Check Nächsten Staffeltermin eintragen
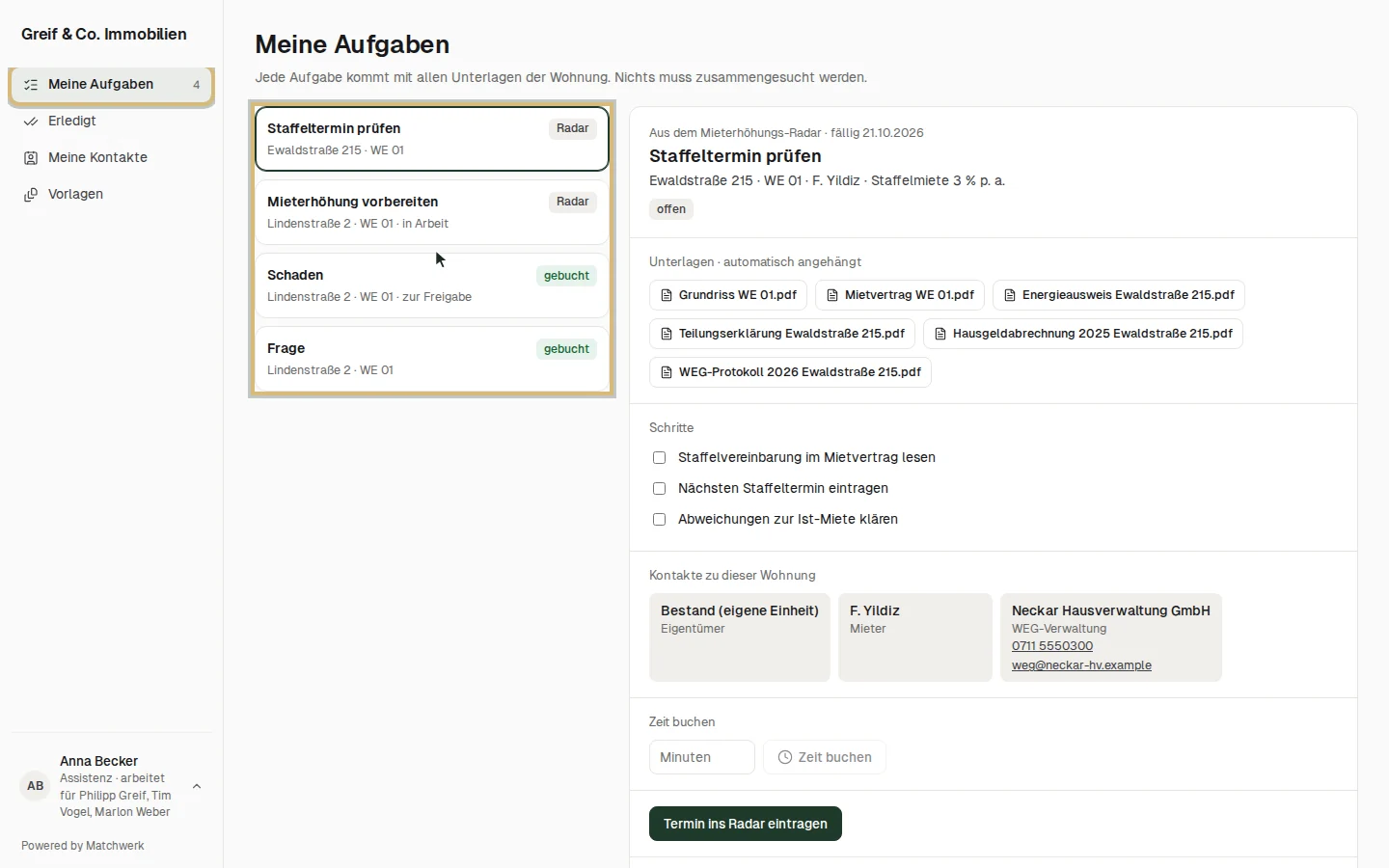 660,489
